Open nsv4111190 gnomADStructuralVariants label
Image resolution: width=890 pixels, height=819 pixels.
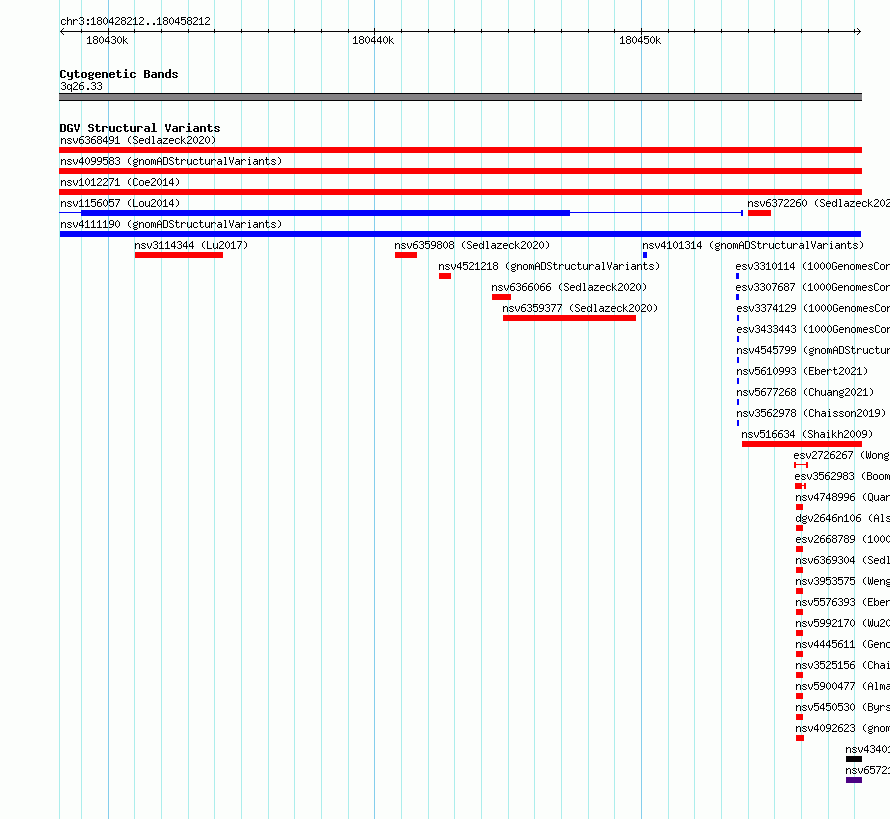coord(171,224)
